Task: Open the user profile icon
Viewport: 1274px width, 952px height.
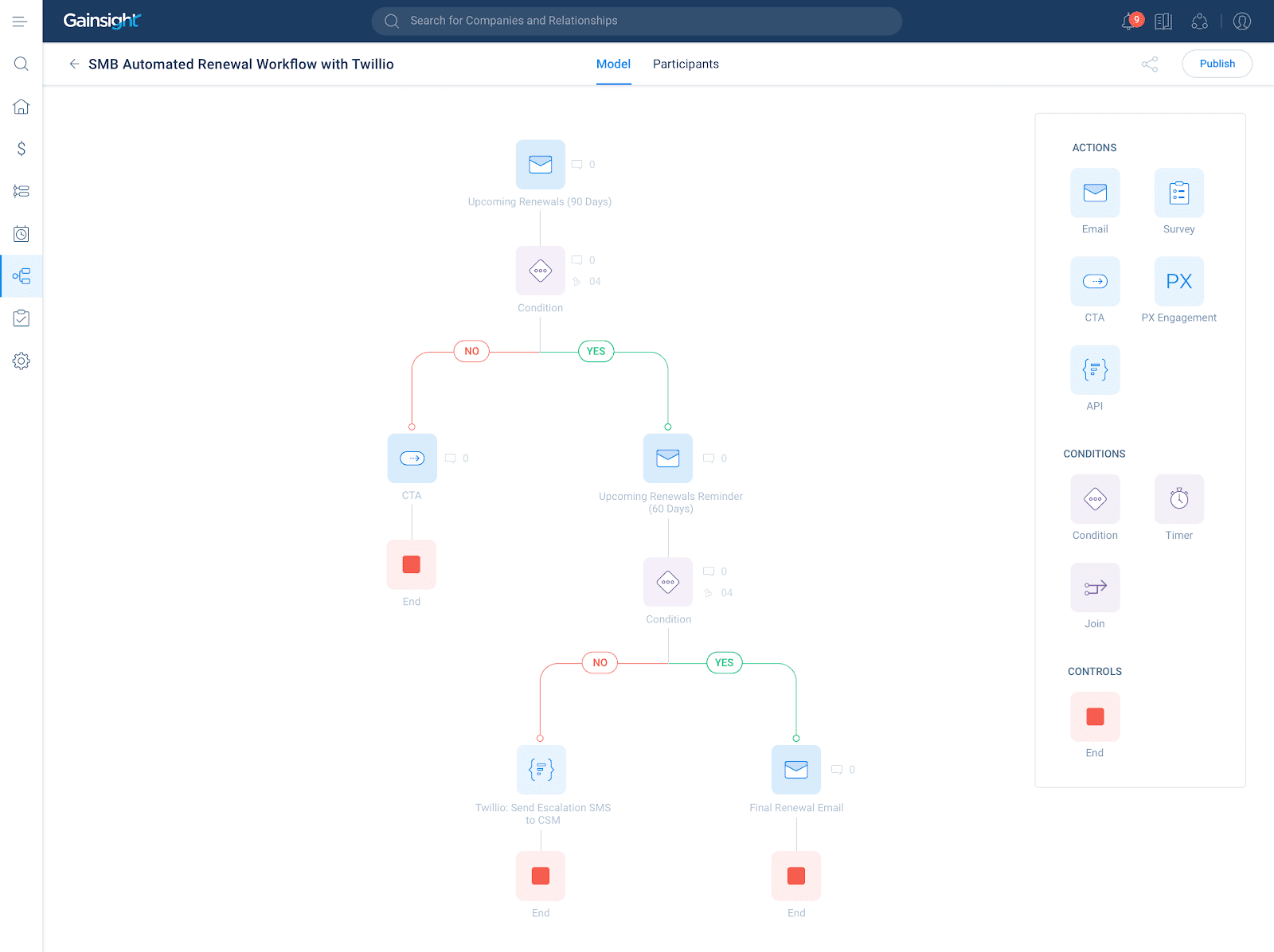Action: [x=1241, y=21]
